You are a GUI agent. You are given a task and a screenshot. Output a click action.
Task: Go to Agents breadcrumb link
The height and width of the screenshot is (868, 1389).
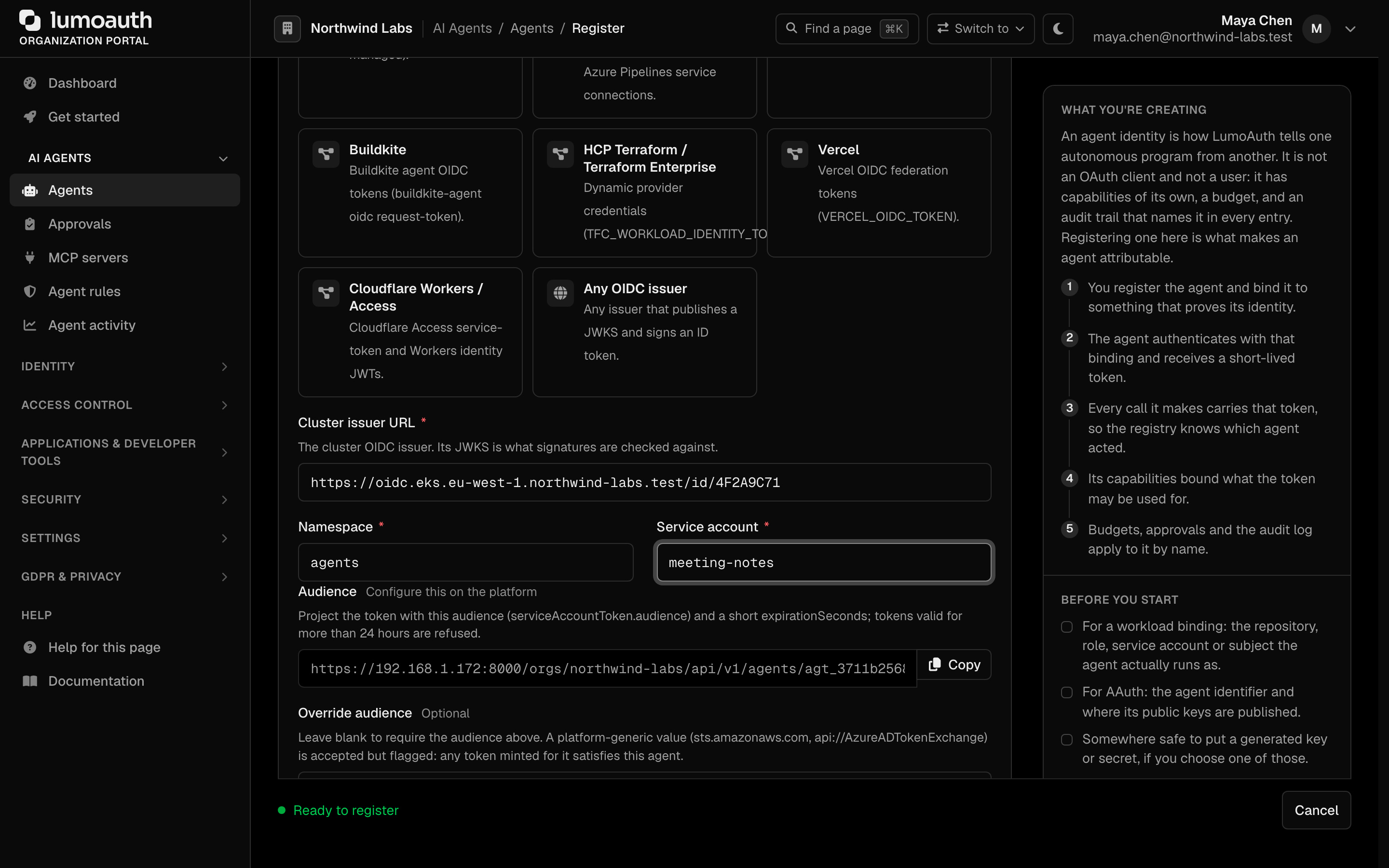(531, 28)
